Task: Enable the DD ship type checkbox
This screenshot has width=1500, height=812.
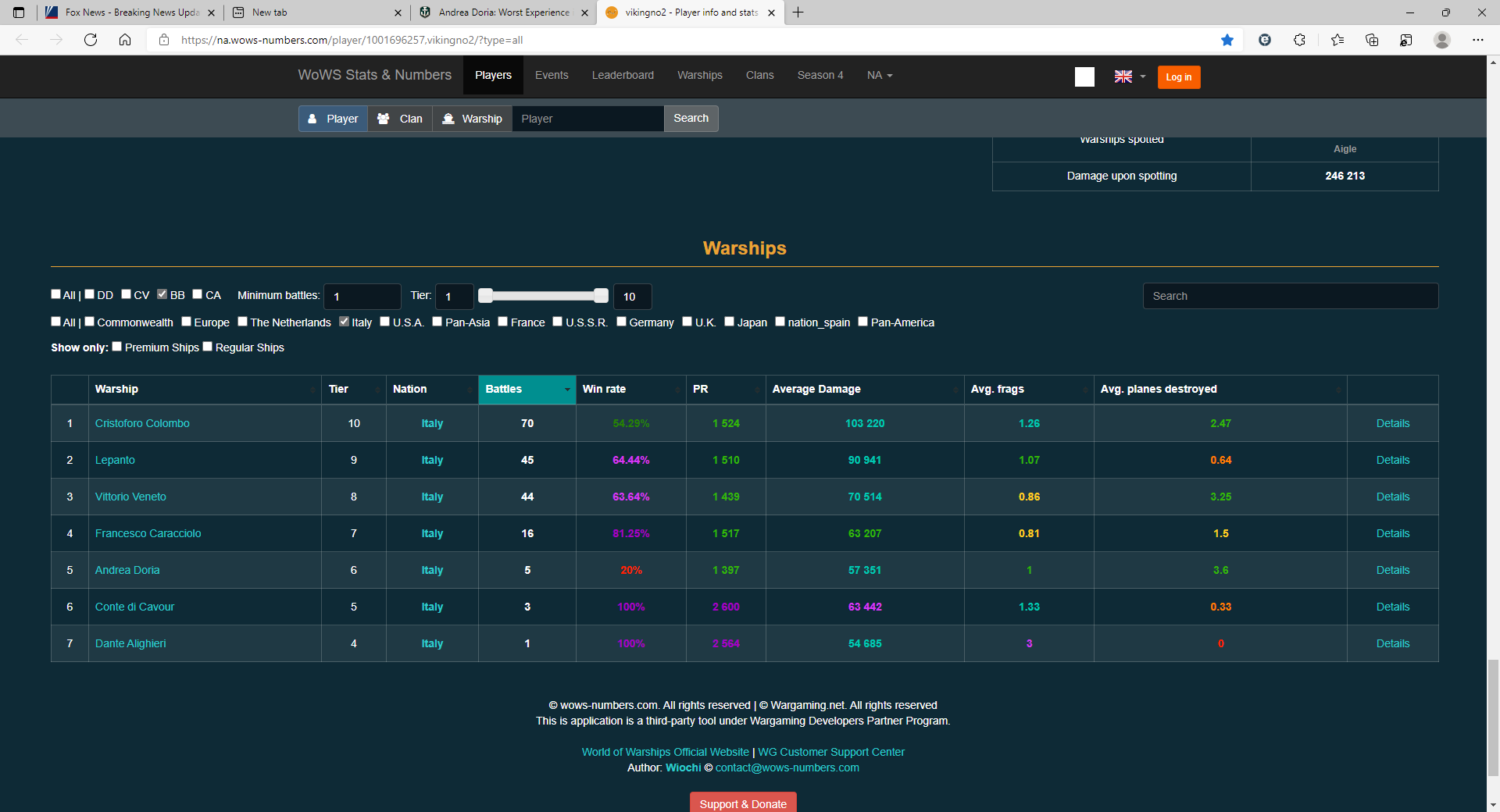Action: [90, 294]
